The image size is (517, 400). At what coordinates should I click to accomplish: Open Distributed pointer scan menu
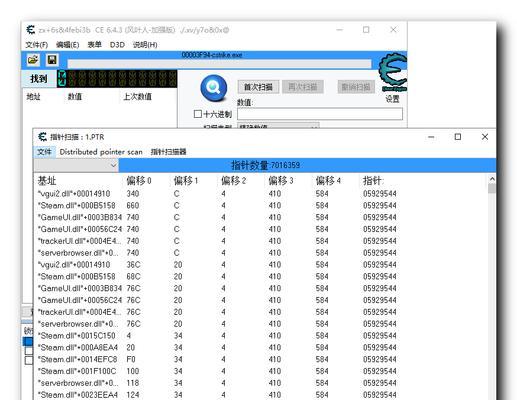click(x=101, y=152)
